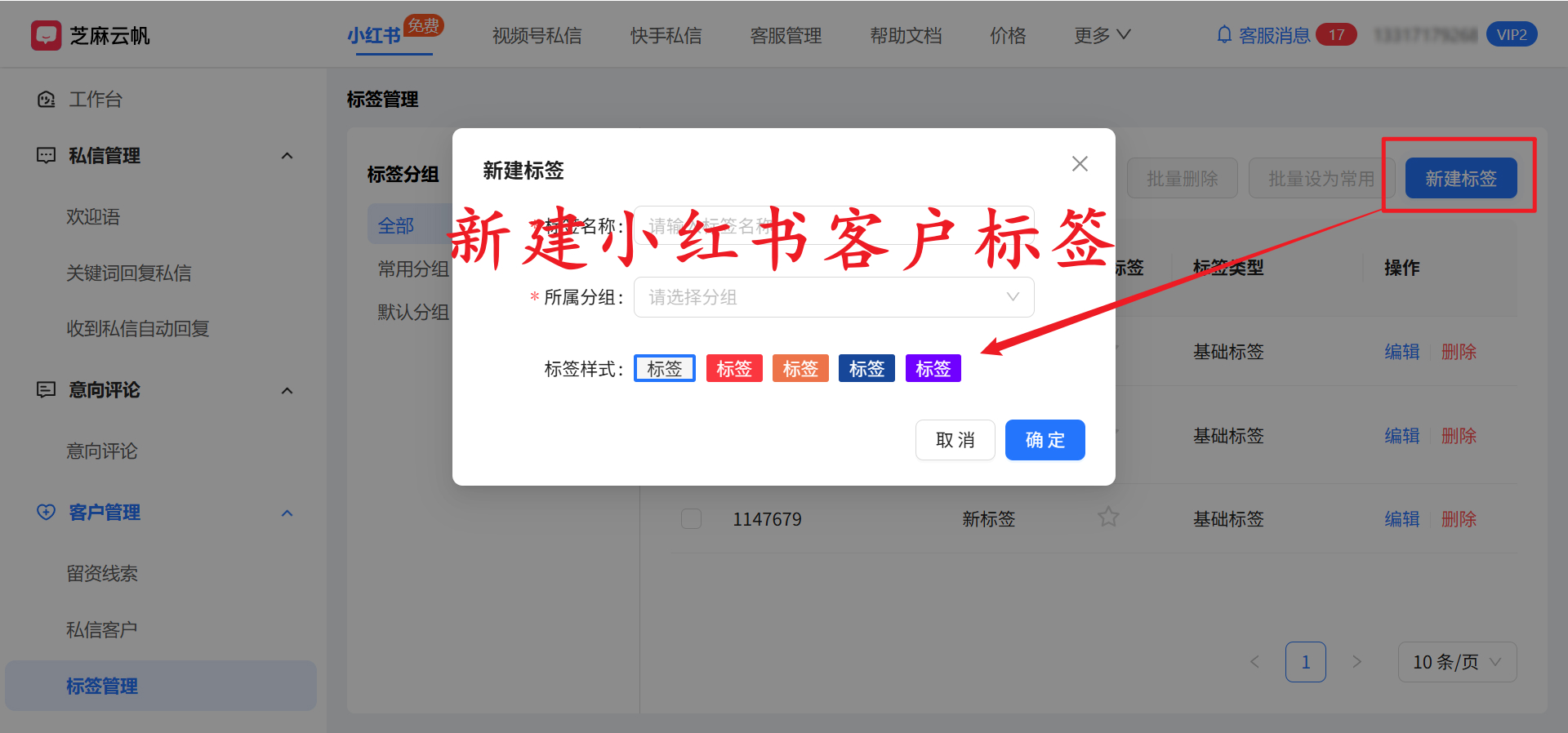Click 编辑 in the 1147679 row
The image size is (1568, 733).
pos(1401,519)
